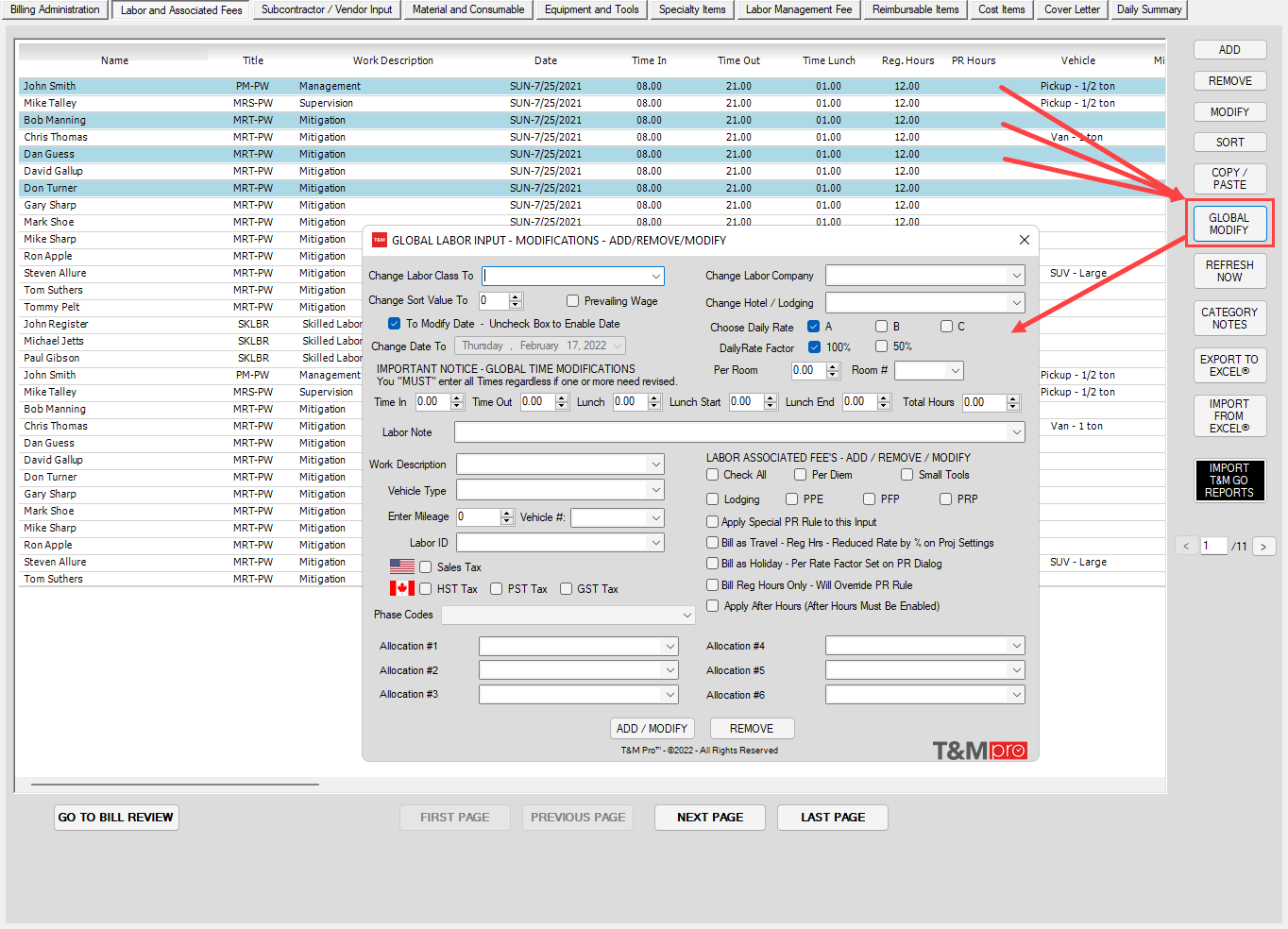Enable Bill as Travel checkbox
This screenshot has width=1288, height=929.
tap(713, 543)
